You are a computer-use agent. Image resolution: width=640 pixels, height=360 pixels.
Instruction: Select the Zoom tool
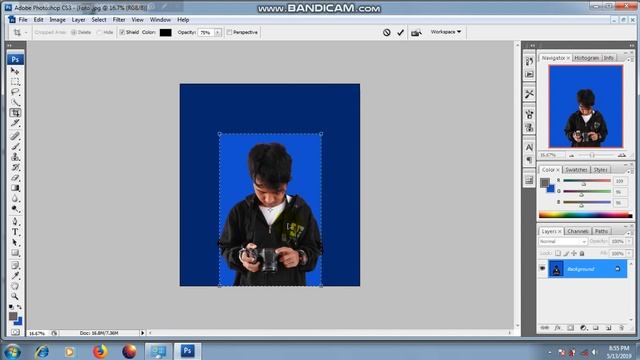(15, 296)
